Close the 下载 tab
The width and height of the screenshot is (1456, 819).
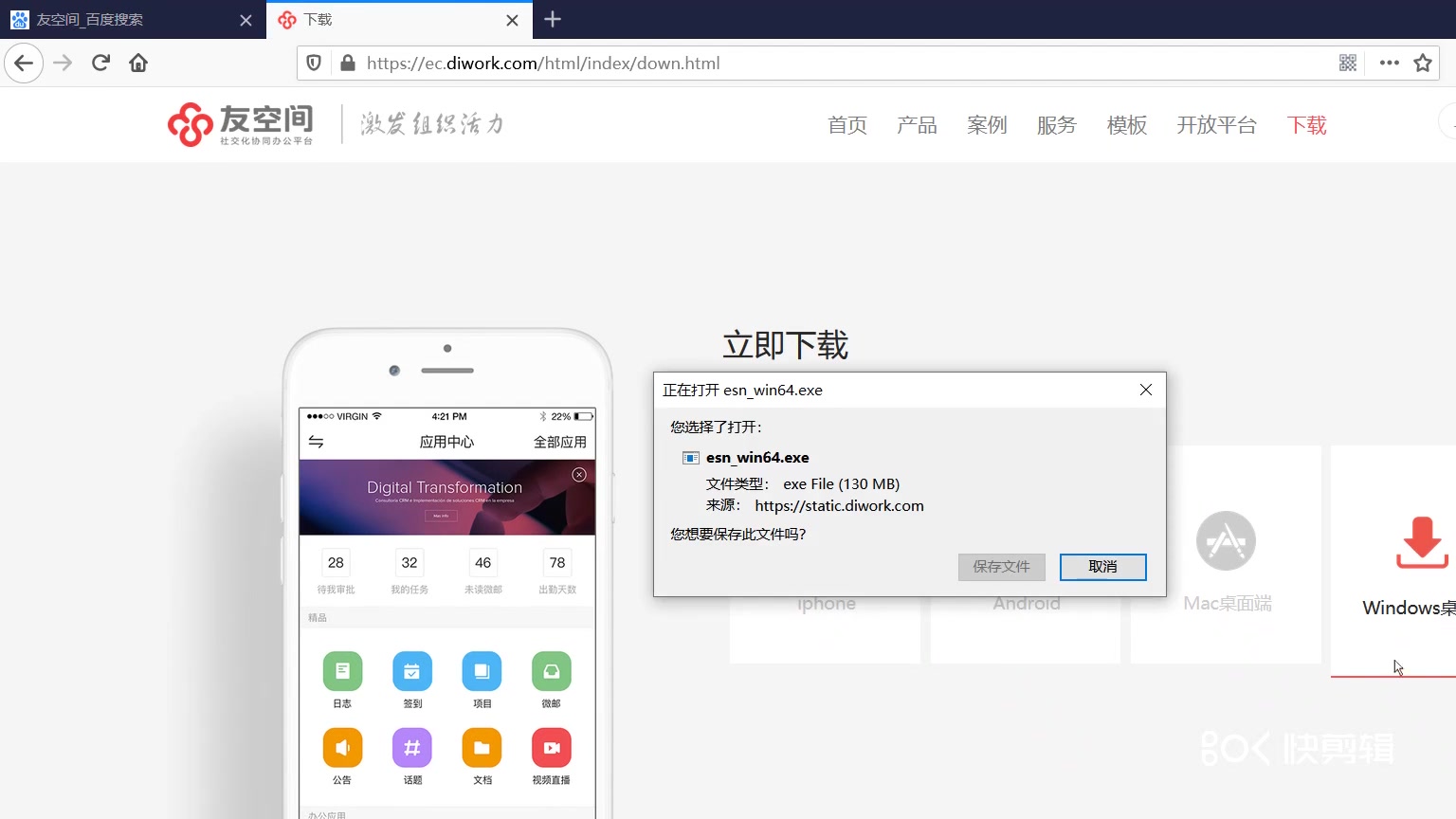(x=512, y=20)
